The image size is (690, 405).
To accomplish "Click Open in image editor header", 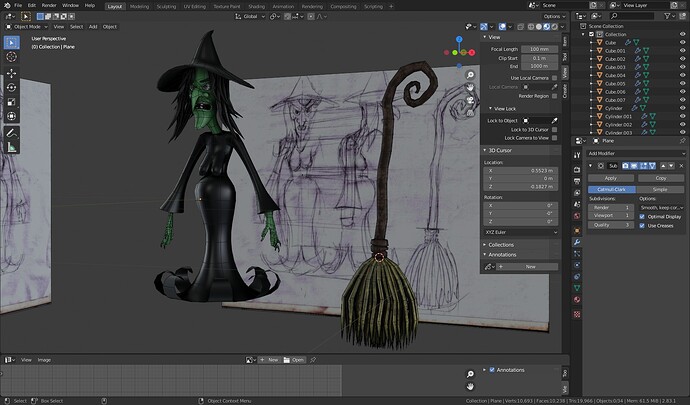I will 294,360.
